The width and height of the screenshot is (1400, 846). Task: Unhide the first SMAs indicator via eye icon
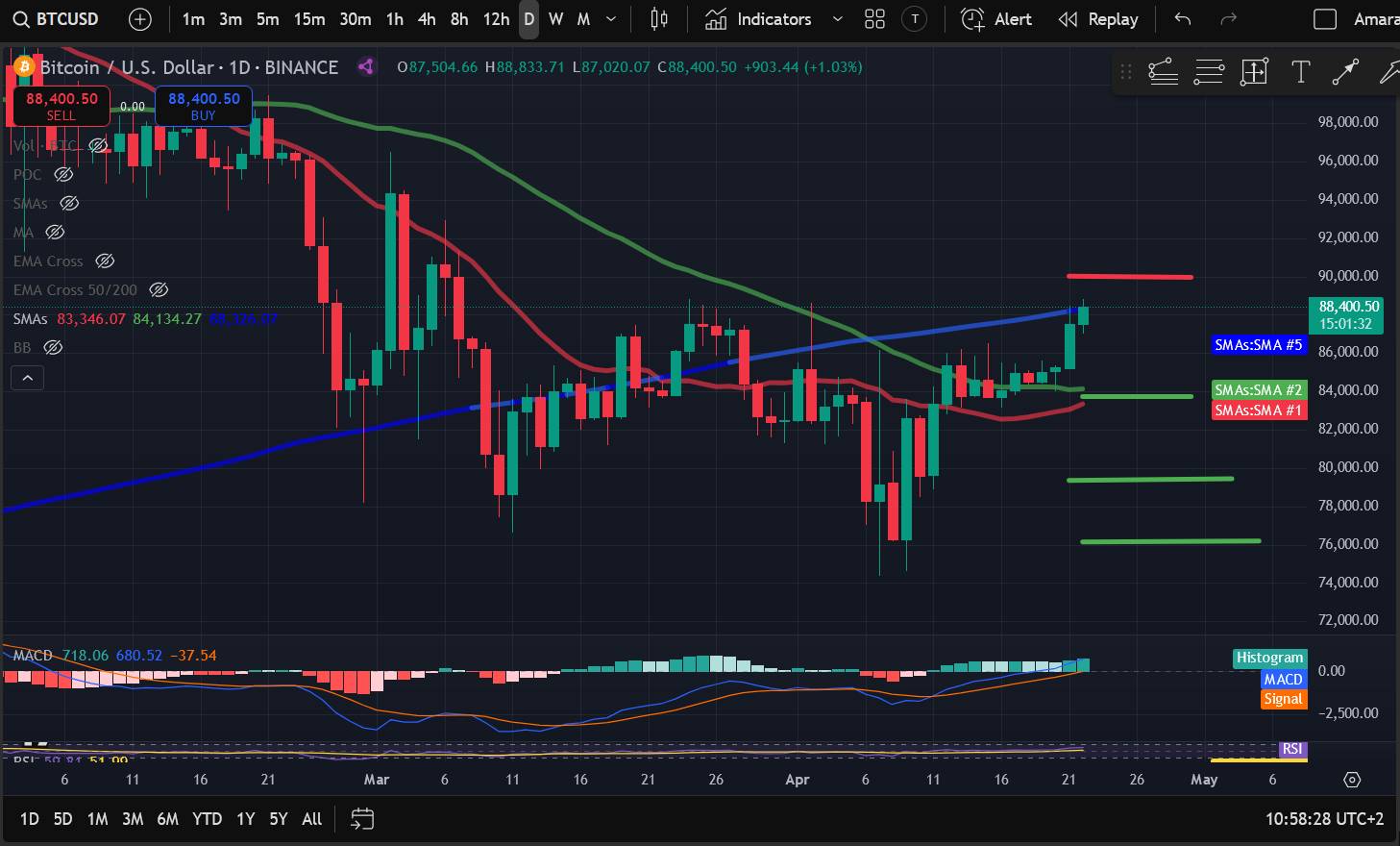click(69, 203)
